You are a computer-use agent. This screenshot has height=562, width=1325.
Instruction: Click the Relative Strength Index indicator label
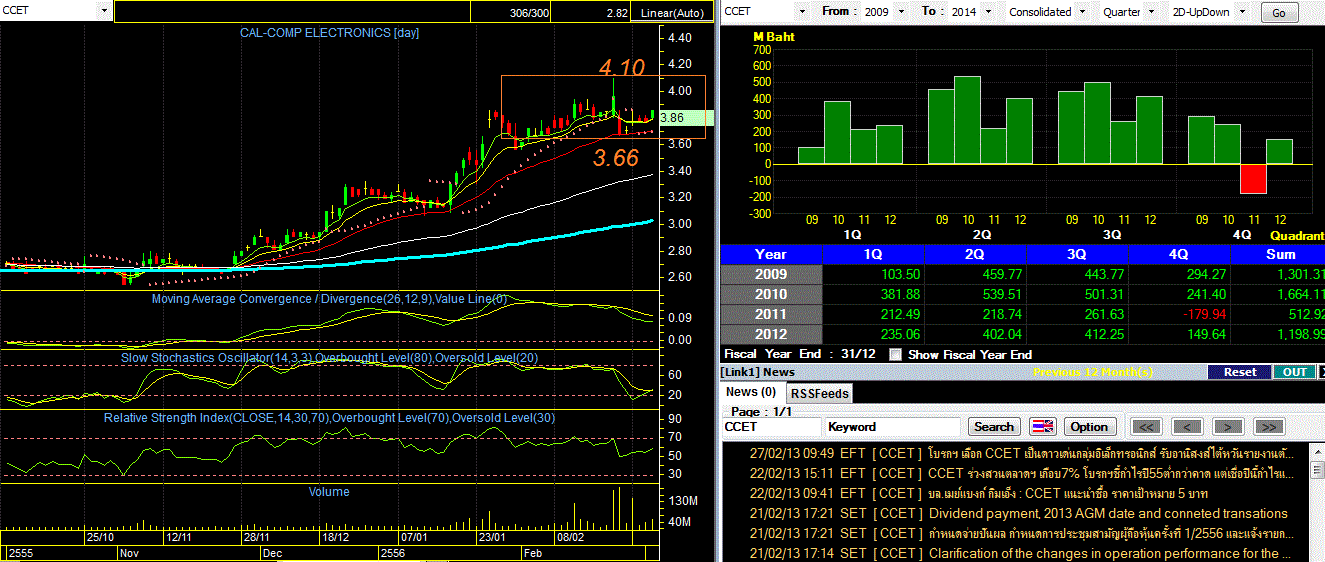click(x=329, y=417)
